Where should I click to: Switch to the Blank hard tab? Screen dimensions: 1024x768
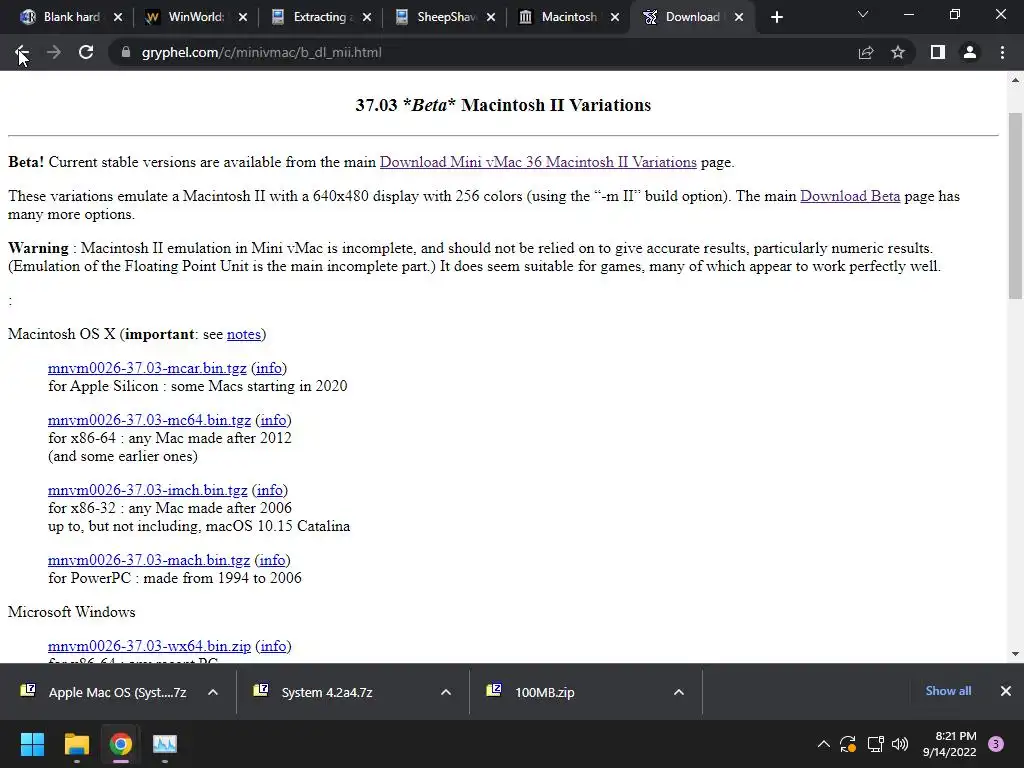pyautogui.click(x=71, y=17)
